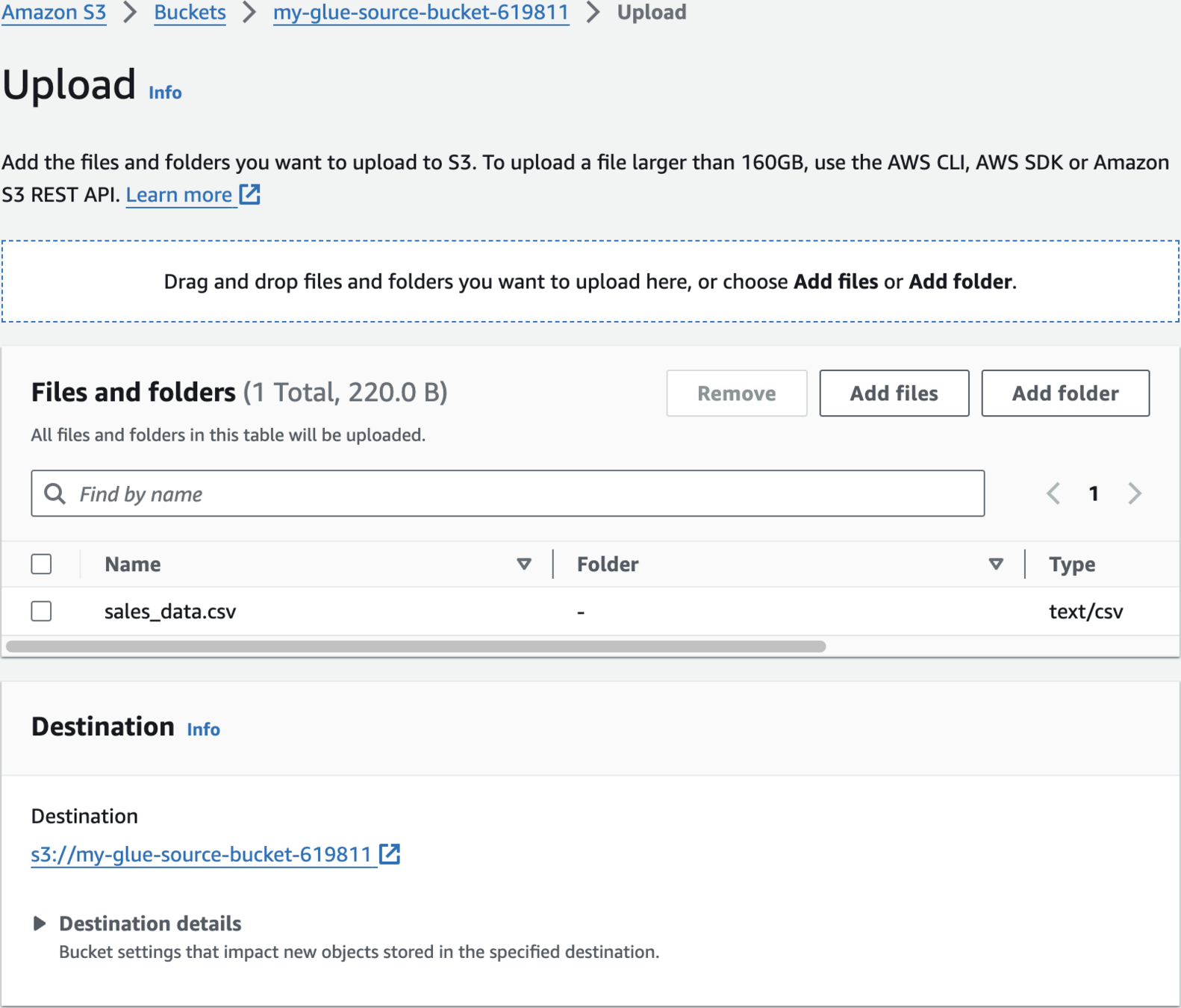Image resolution: width=1181 pixels, height=1008 pixels.
Task: Select page 1 in pagination
Action: coord(1094,494)
